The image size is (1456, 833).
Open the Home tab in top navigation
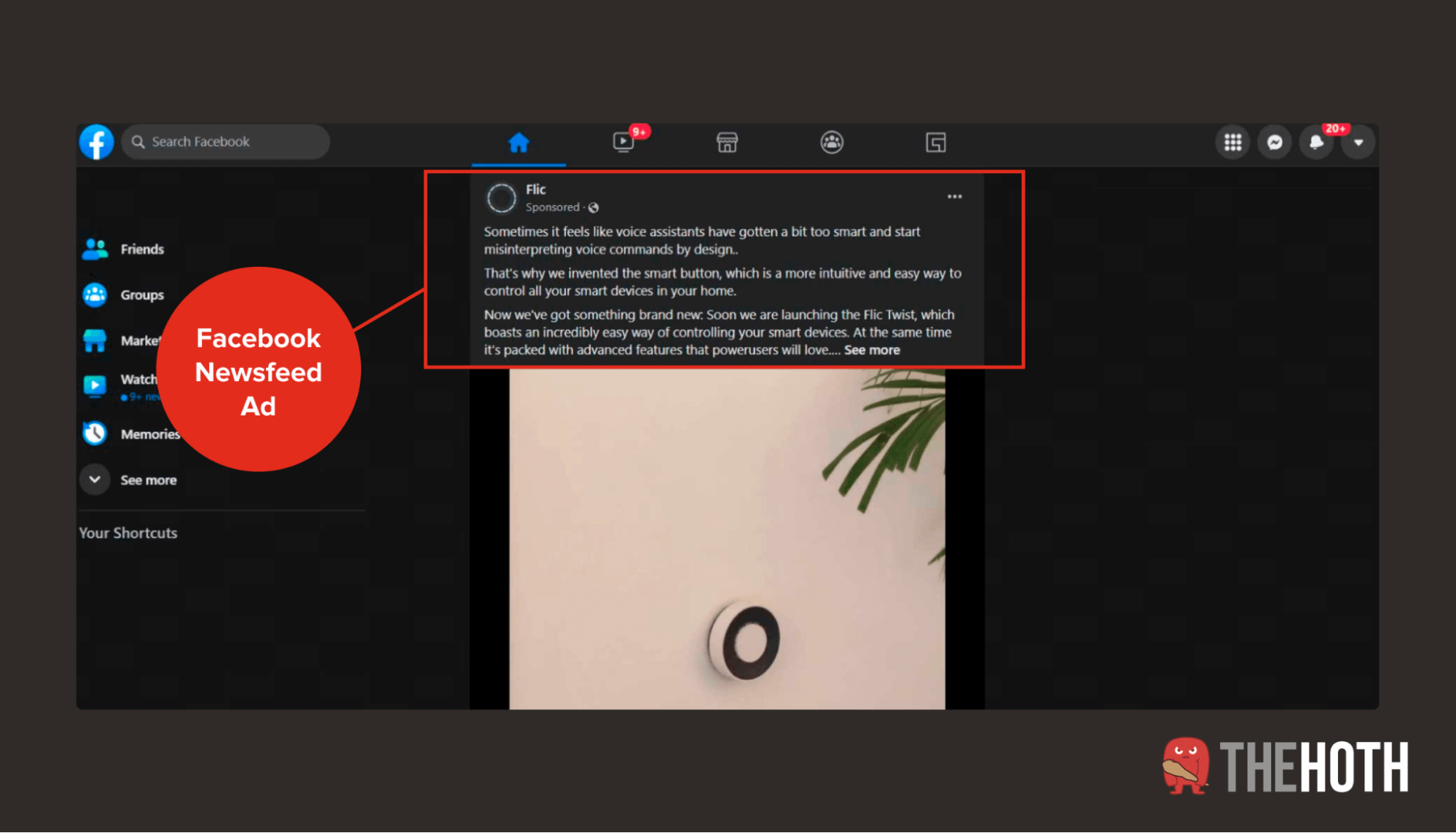(519, 143)
